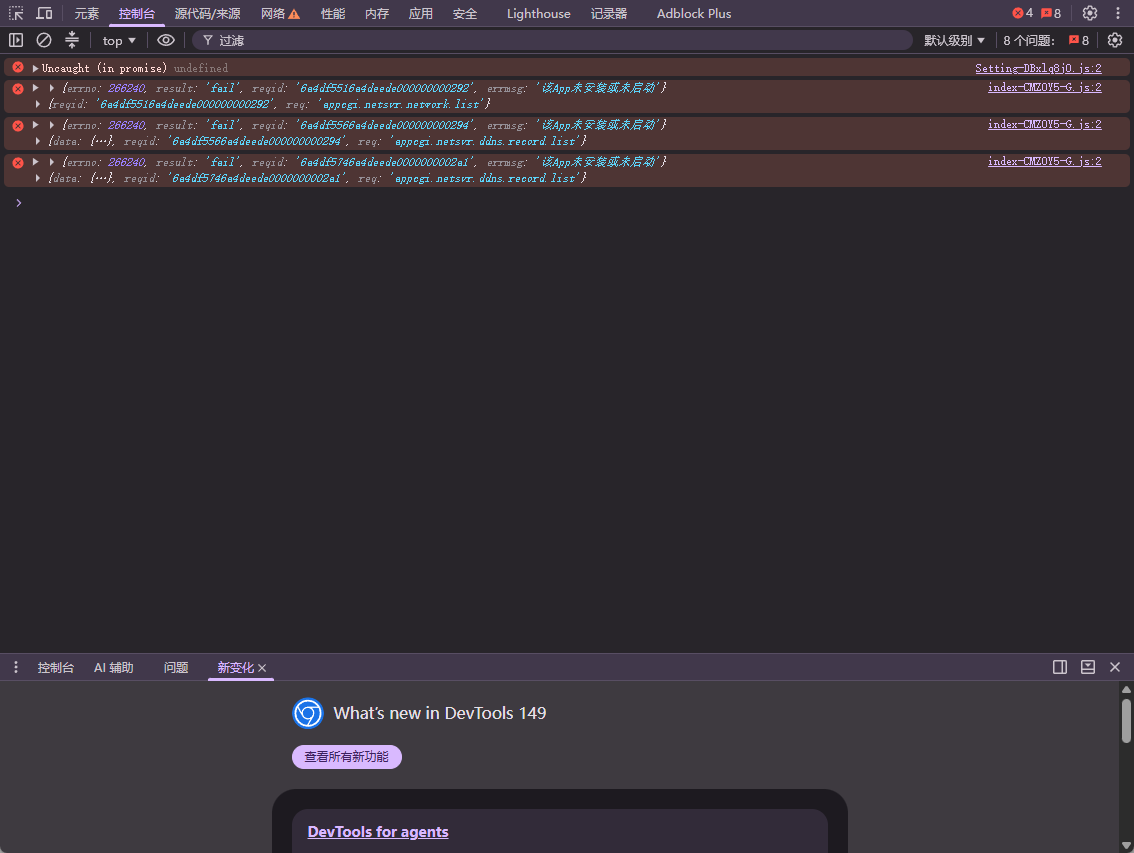Open the Lighthouse tab
The height and width of the screenshot is (853, 1134).
pos(538,13)
